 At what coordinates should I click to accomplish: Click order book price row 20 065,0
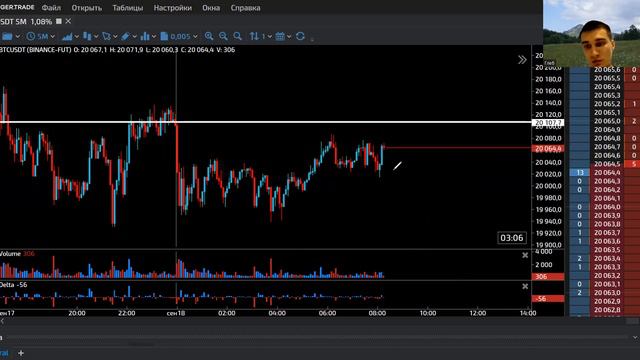[607, 121]
